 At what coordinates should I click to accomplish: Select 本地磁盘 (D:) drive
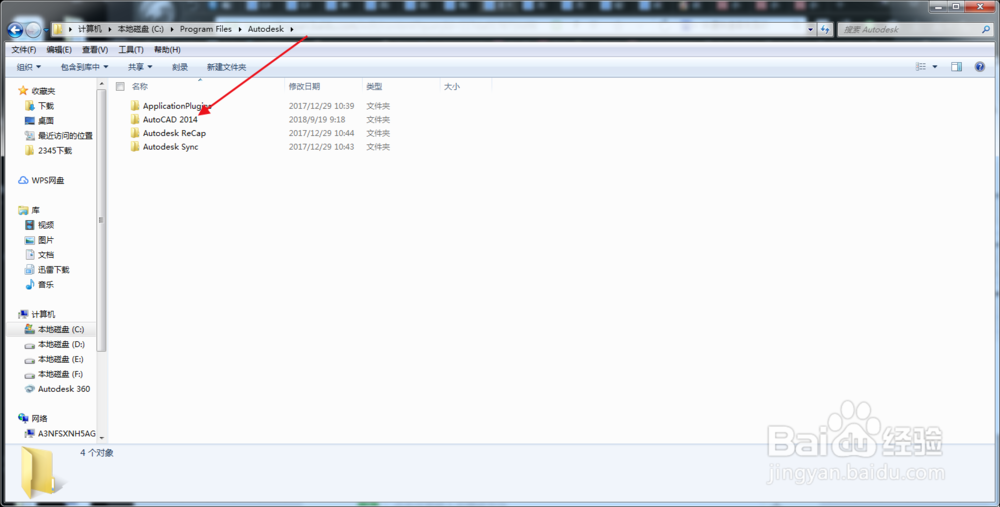coord(61,344)
